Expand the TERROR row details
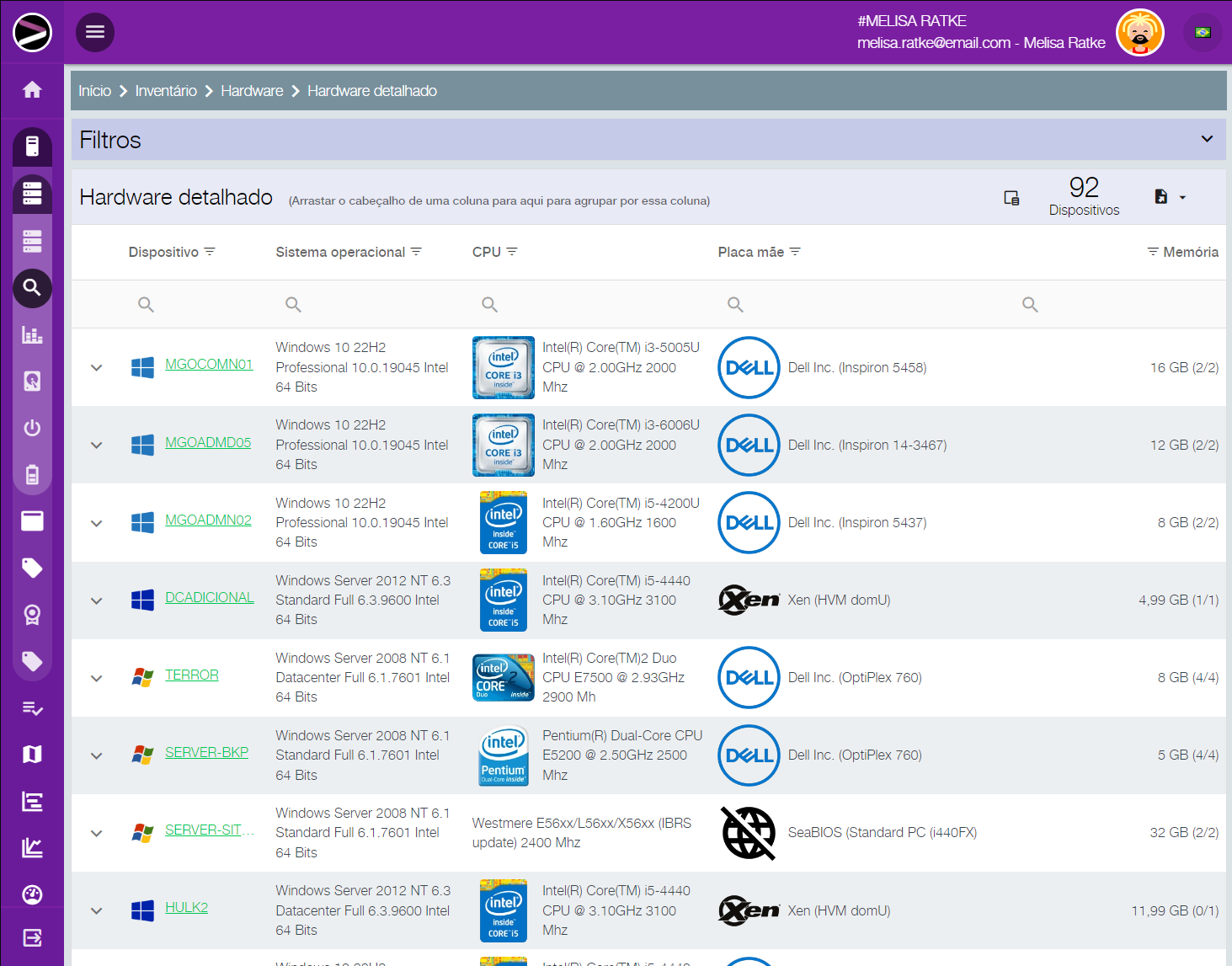The width and height of the screenshot is (1232, 966). (x=97, y=678)
